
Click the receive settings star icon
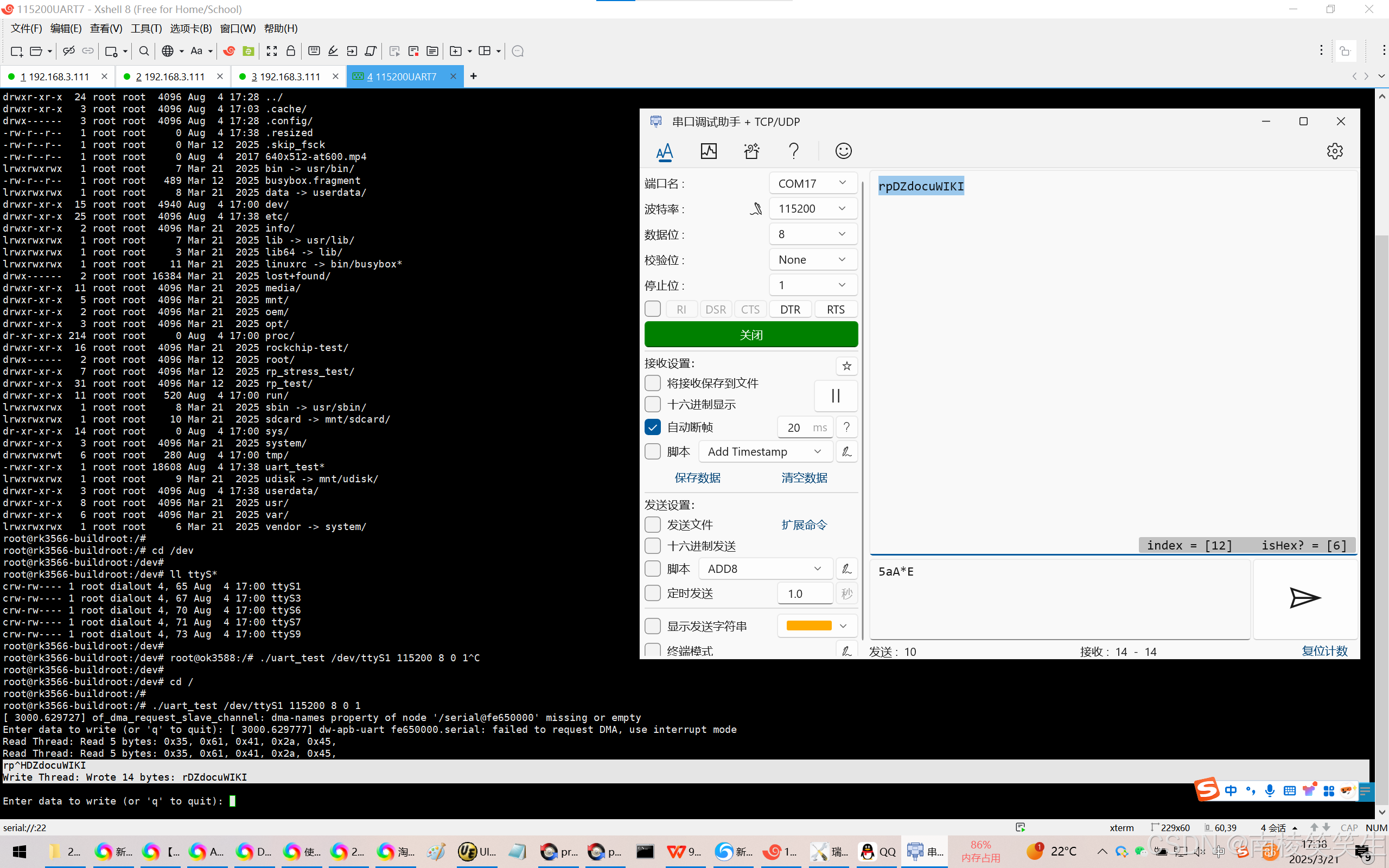pyautogui.click(x=846, y=366)
